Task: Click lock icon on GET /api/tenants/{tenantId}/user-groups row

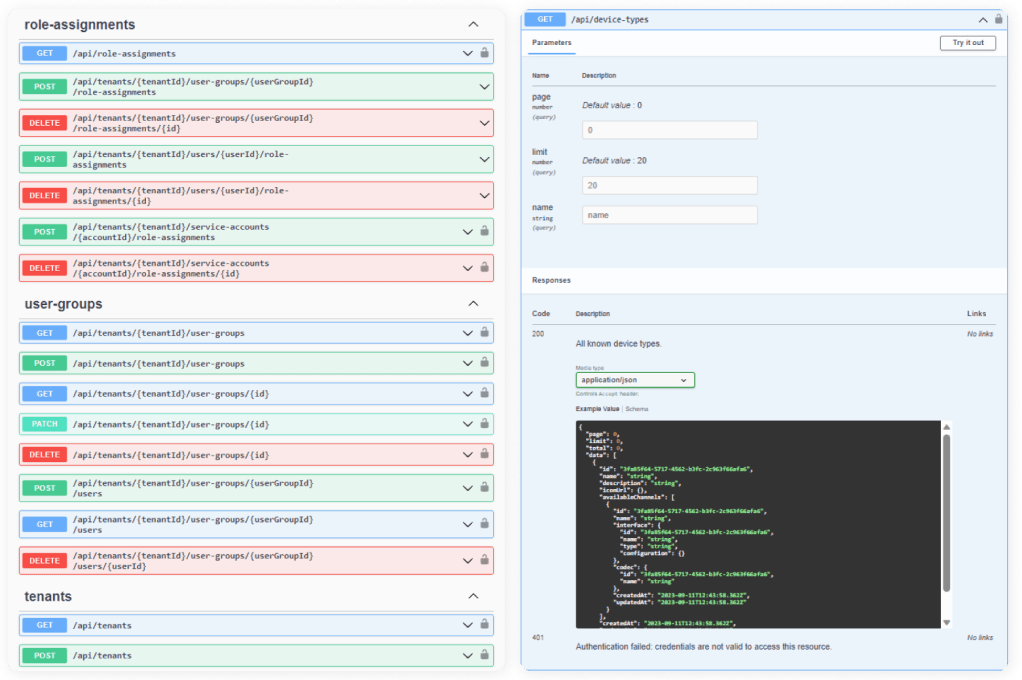Action: (x=484, y=333)
